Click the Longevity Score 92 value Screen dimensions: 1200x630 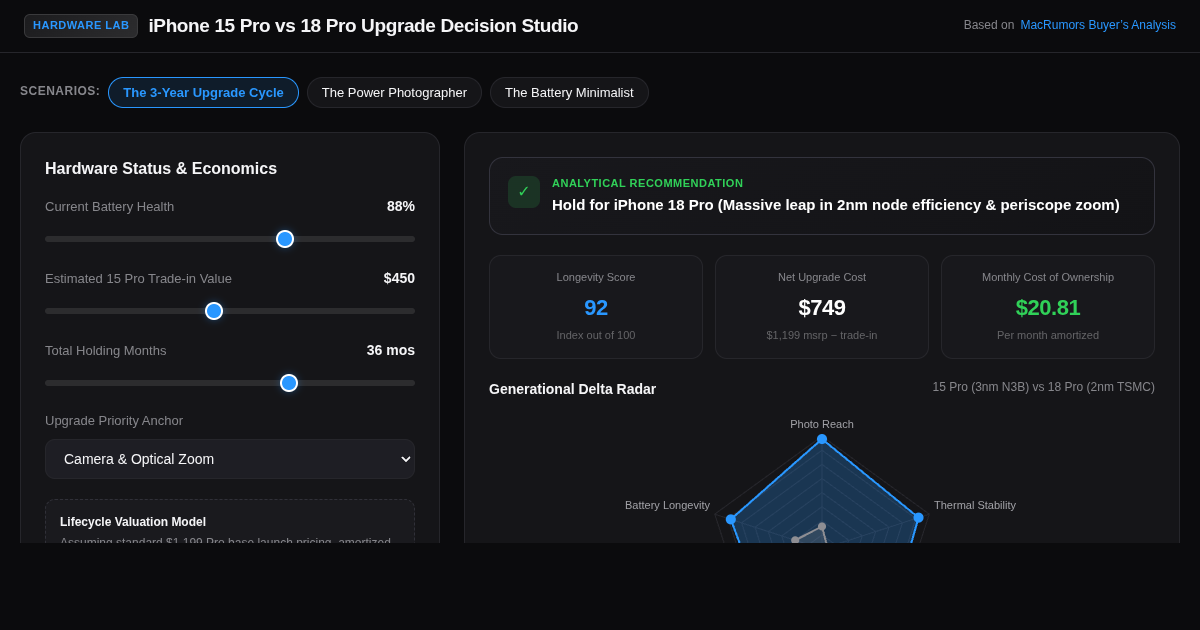click(596, 308)
